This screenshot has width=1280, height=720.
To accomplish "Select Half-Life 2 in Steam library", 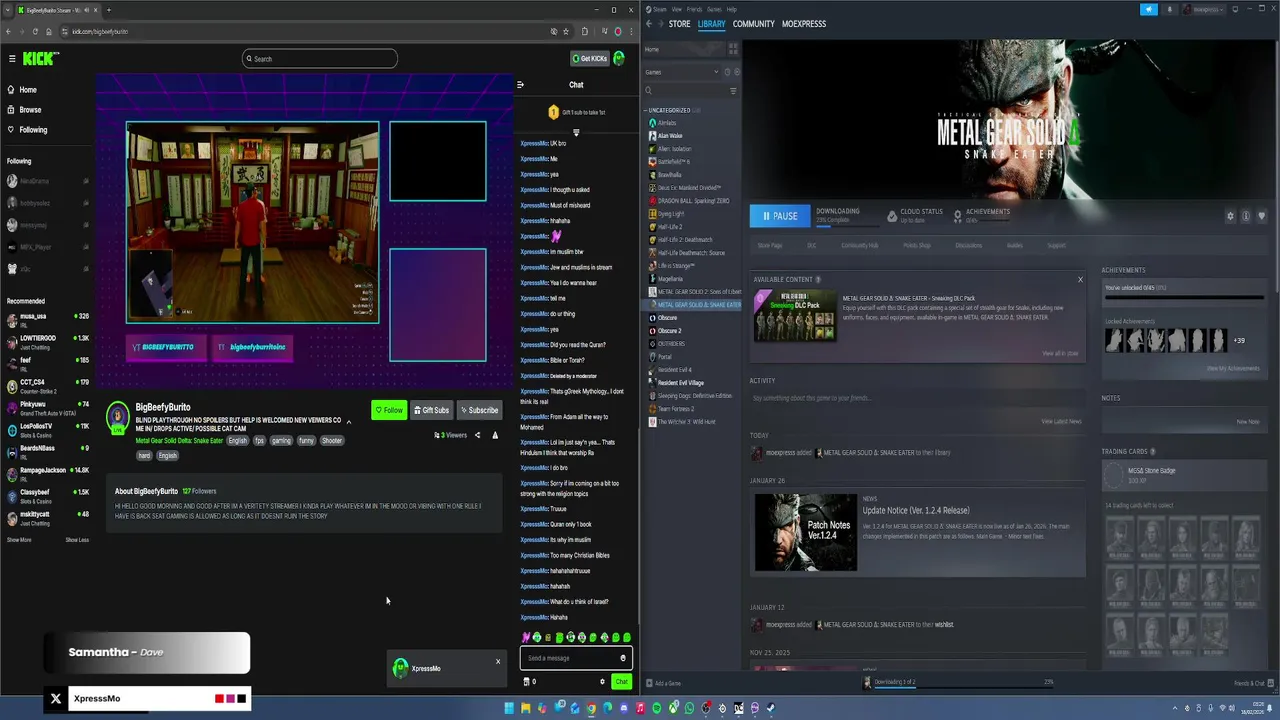I will click(670, 227).
